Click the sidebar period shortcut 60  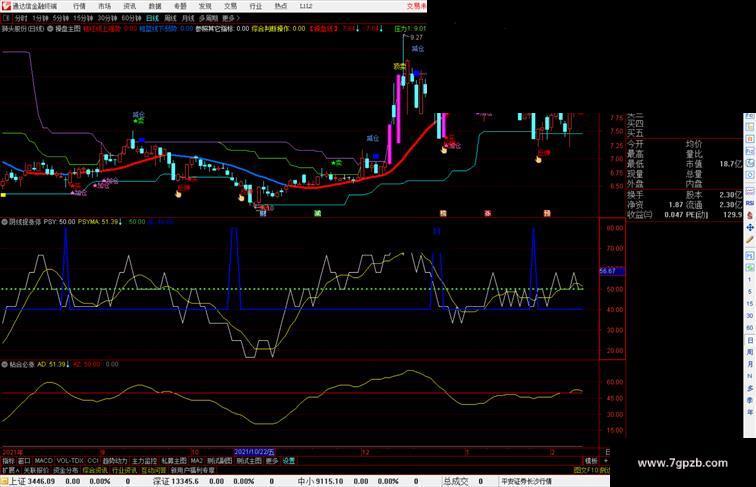[x=750, y=328]
